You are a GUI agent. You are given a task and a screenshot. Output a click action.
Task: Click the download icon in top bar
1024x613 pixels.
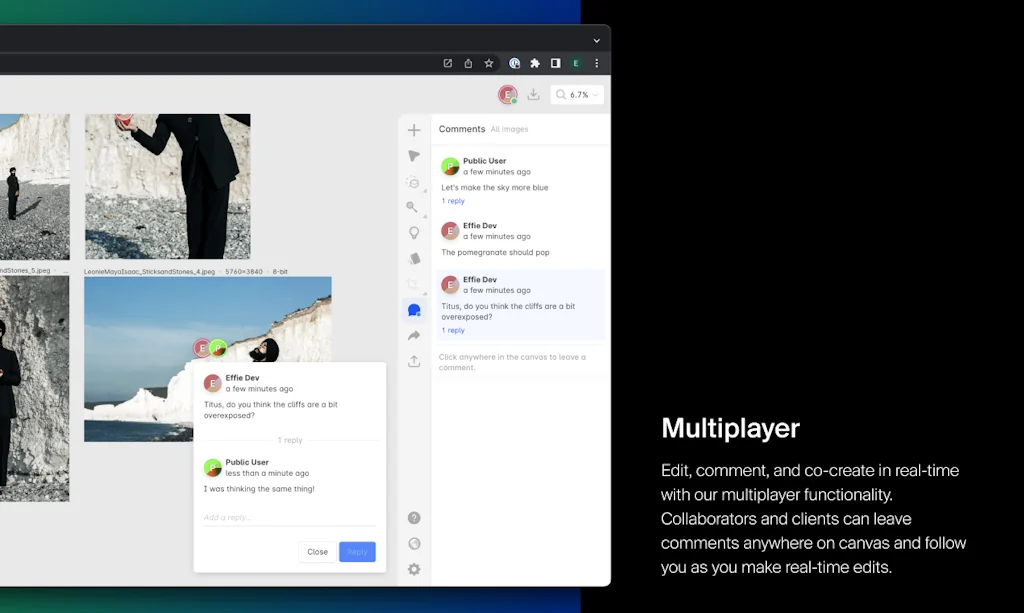(533, 95)
